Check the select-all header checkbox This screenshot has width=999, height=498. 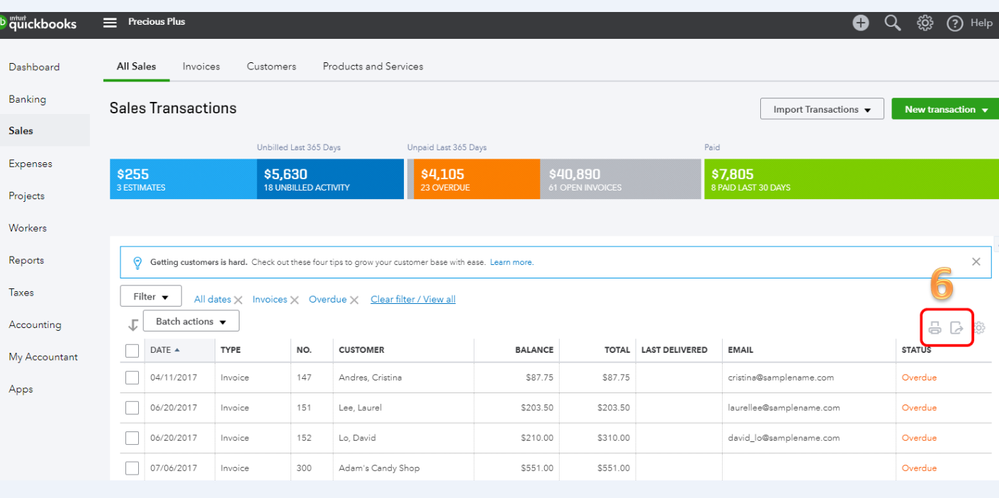pos(132,350)
